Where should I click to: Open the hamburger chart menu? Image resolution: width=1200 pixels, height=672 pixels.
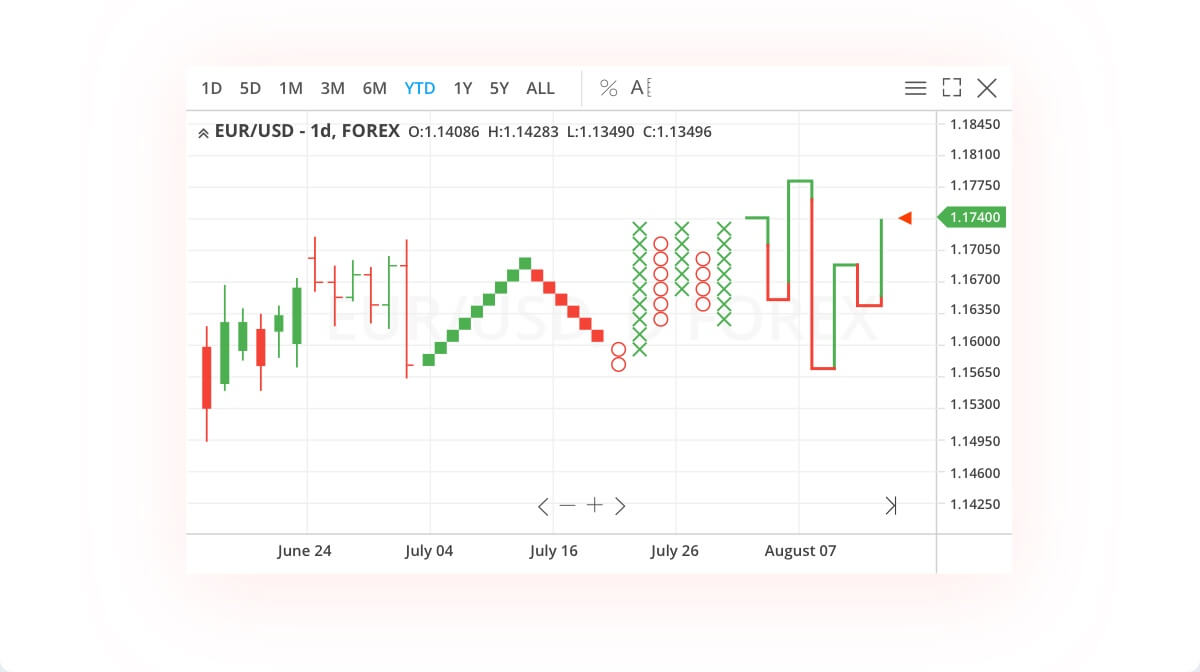tap(915, 88)
